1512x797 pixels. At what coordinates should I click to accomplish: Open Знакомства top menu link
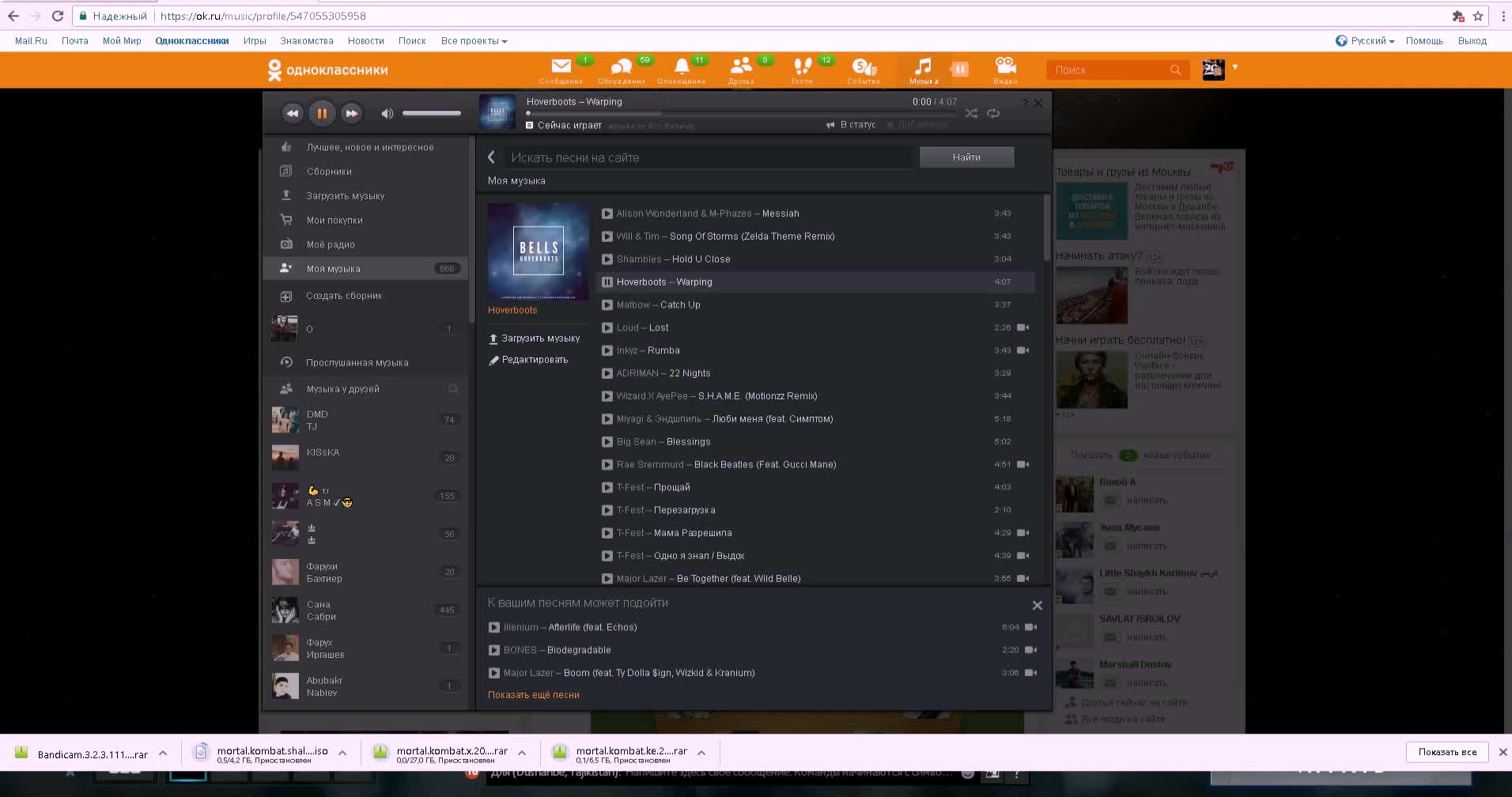pyautogui.click(x=307, y=41)
